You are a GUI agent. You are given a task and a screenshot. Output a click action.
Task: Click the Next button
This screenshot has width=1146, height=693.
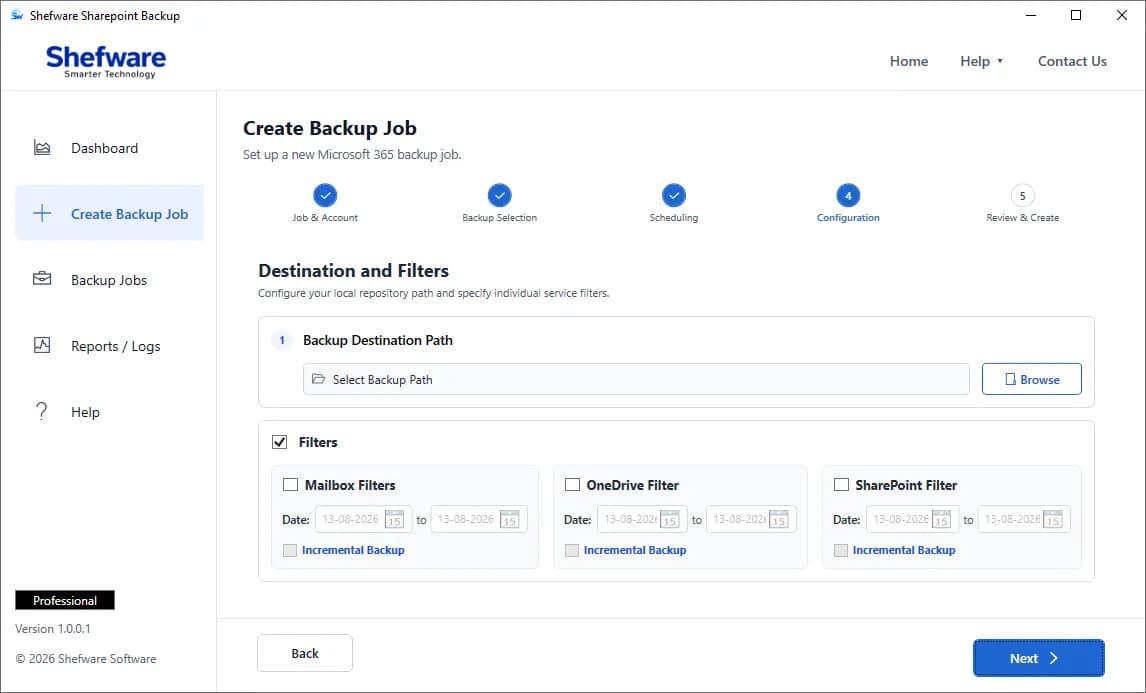coord(1039,658)
